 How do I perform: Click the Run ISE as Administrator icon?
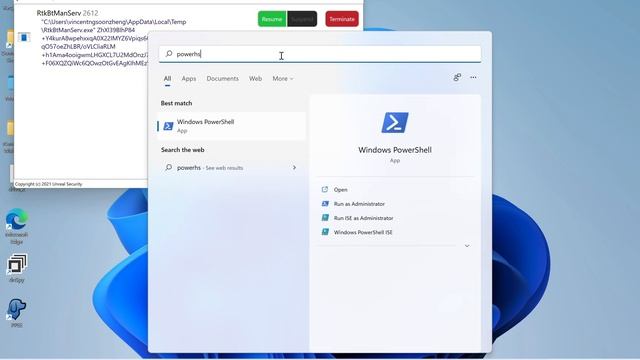pyautogui.click(x=325, y=218)
